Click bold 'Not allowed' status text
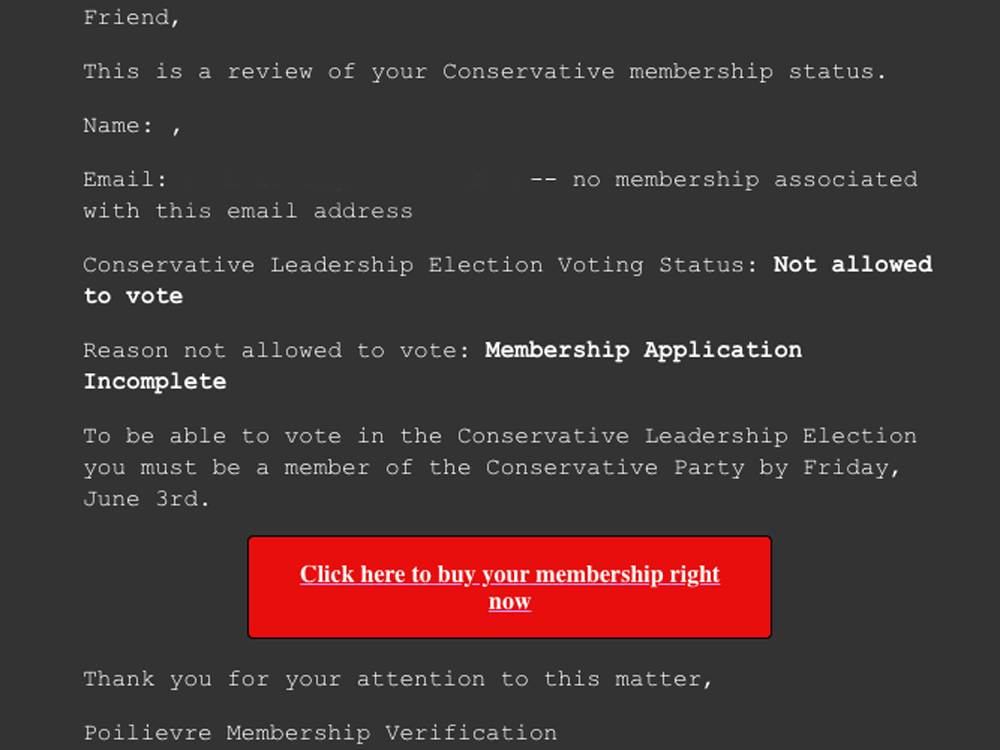 (x=853, y=265)
